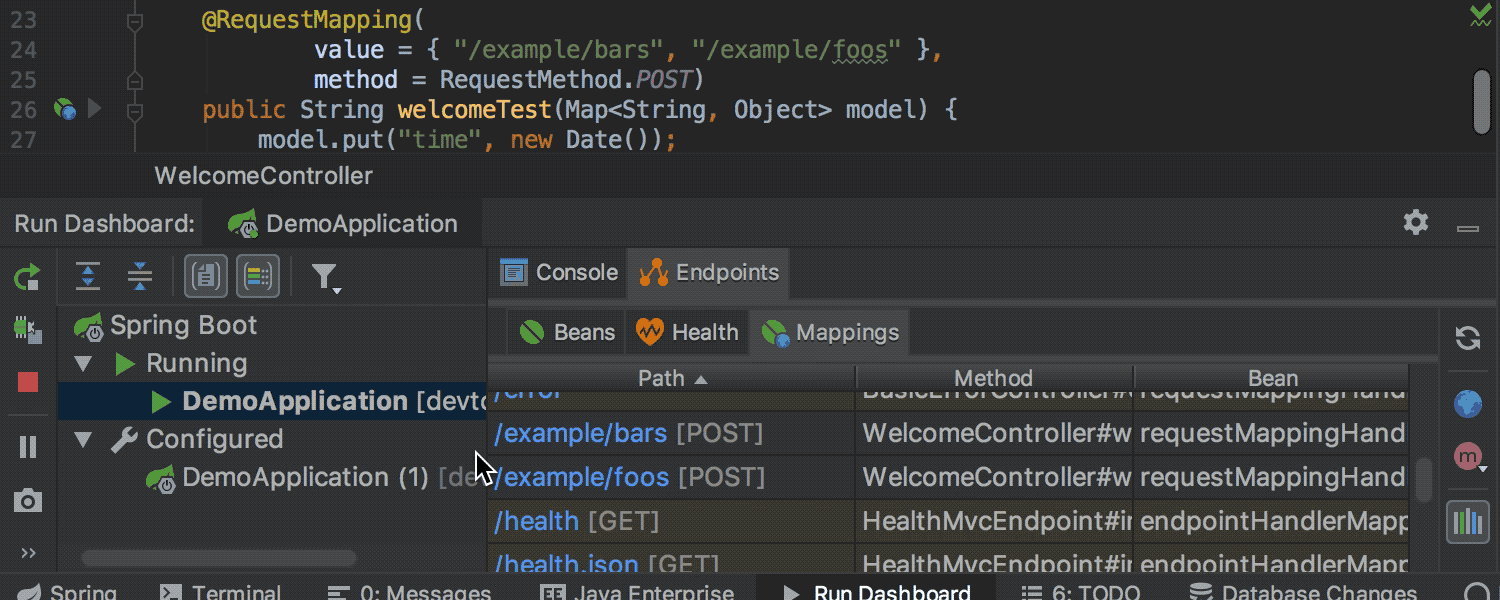This screenshot has width=1500, height=600.
Task: Open the /health [GET] mapping link
Action: click(x=537, y=521)
